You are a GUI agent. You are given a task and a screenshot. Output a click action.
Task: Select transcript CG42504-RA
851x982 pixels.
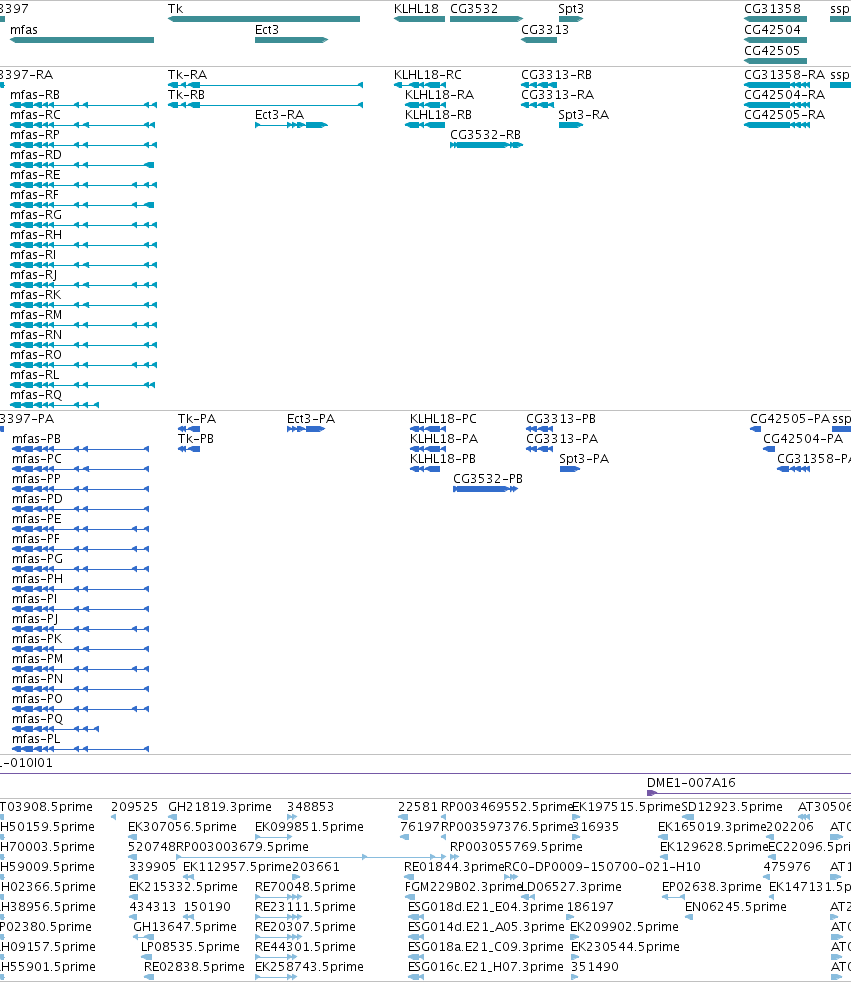pyautogui.click(x=776, y=105)
